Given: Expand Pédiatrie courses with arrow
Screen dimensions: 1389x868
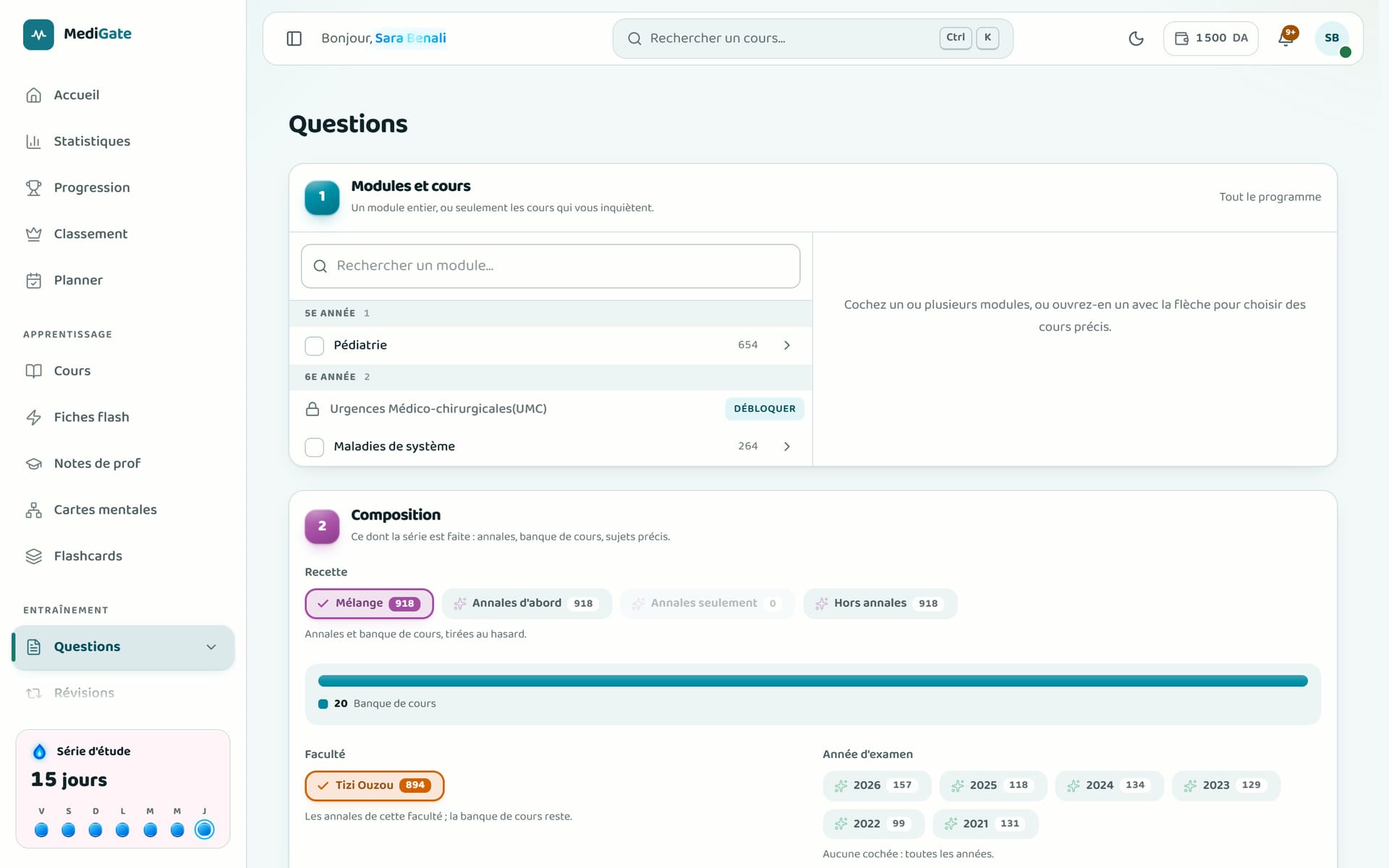Looking at the screenshot, I should point(787,345).
